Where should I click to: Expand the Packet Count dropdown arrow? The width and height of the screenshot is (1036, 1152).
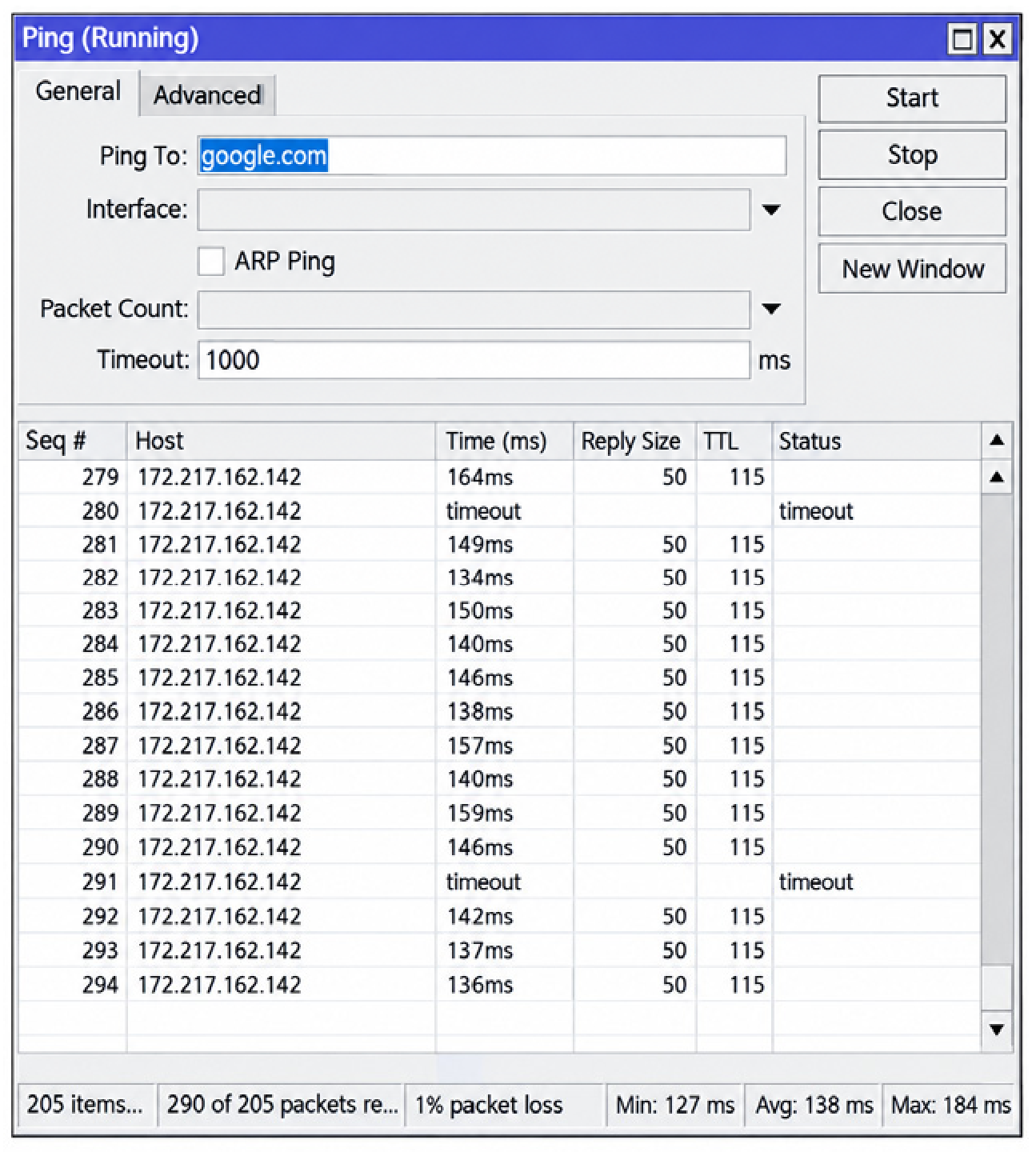pos(771,309)
